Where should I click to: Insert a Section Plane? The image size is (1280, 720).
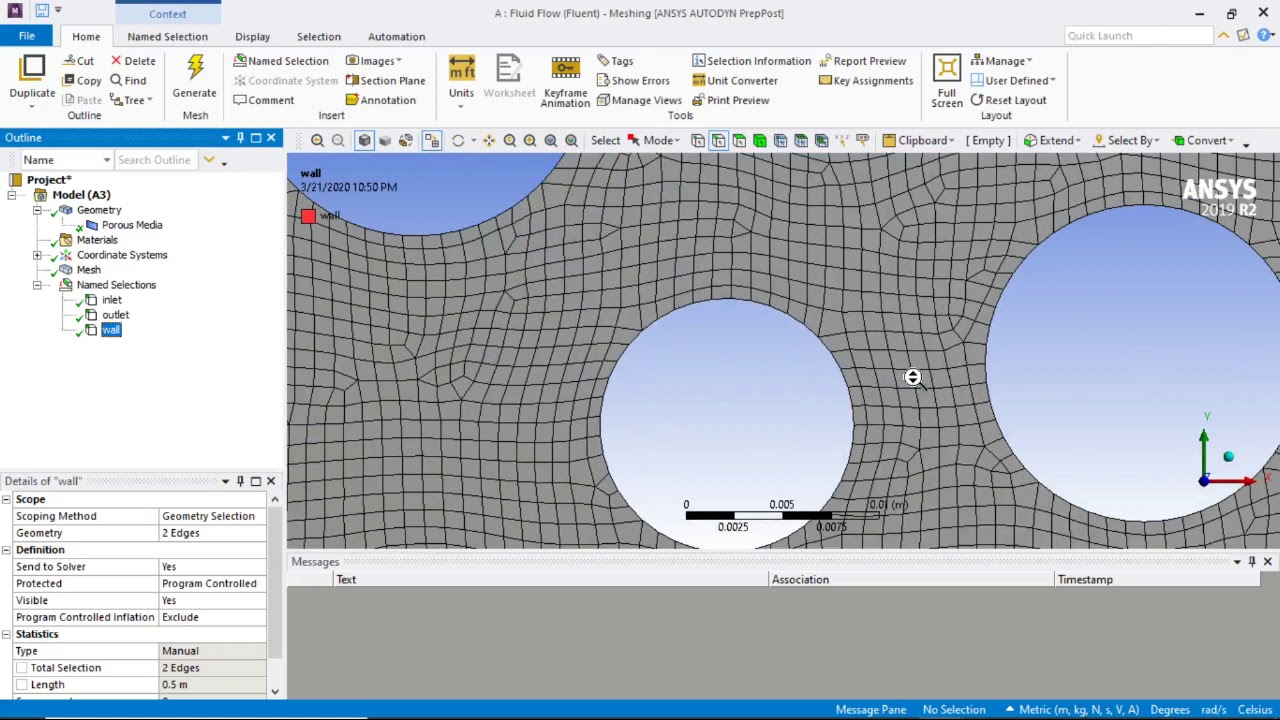coord(385,81)
